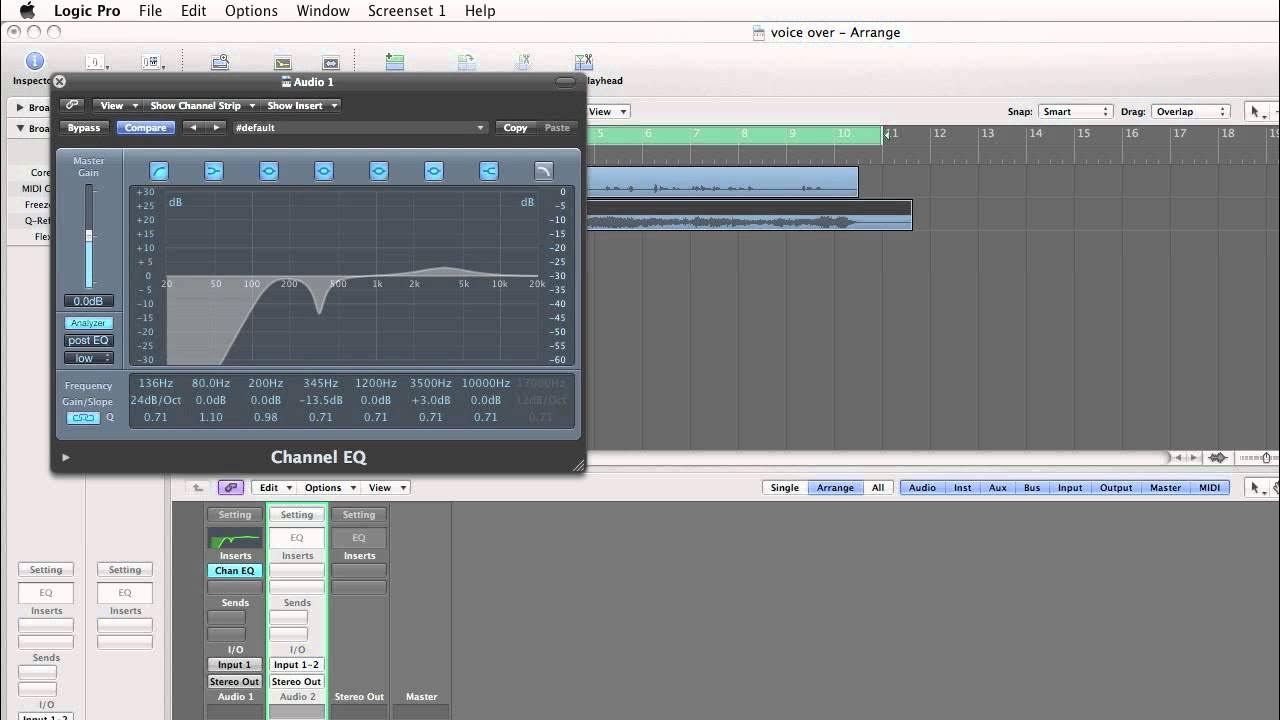The width and height of the screenshot is (1280, 720).
Task: Open the Show Channel Strip dropdown
Action: click(x=203, y=105)
